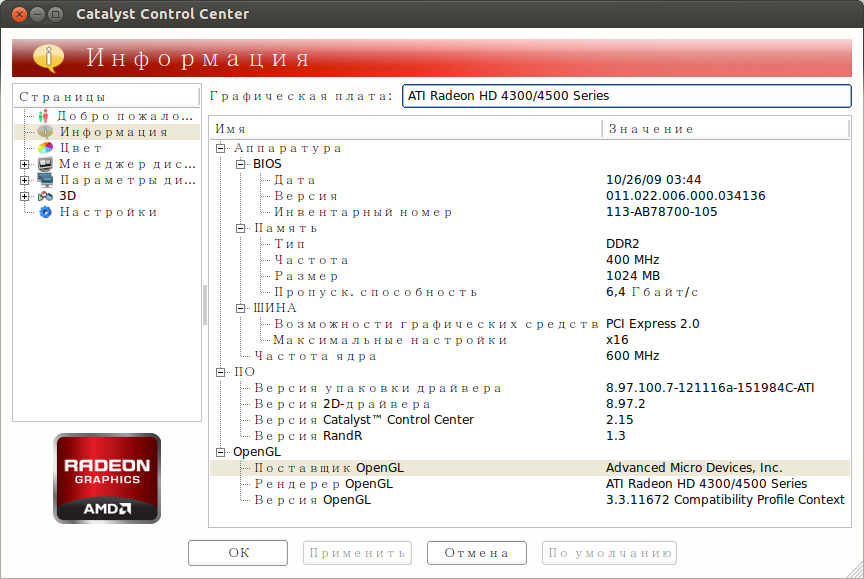Expand the 3D tree node
Viewport: 864px width, 579px height.
point(24,196)
